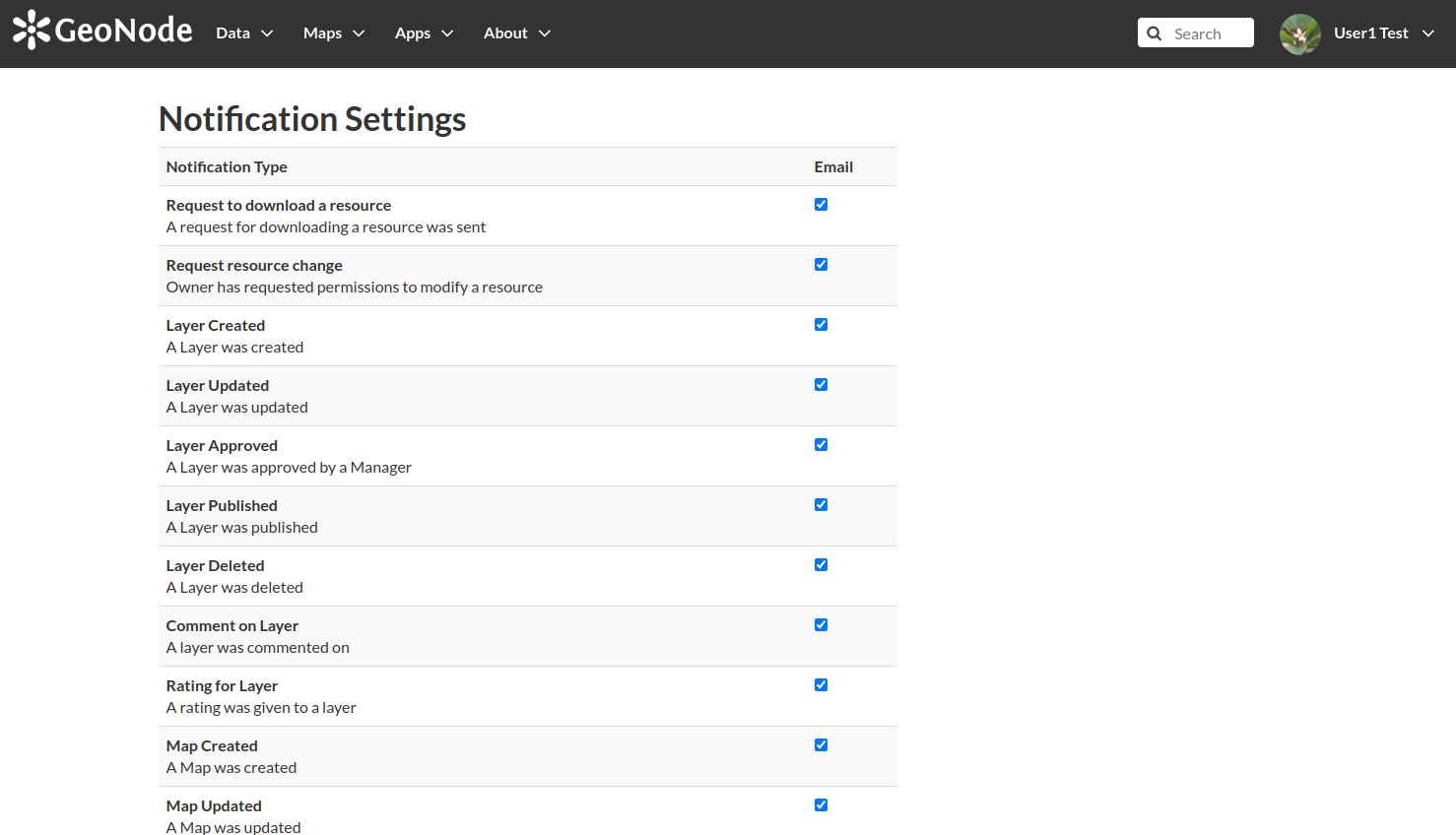Click 'A request for downloading a resource was sent'
1456x835 pixels.
coord(326,227)
